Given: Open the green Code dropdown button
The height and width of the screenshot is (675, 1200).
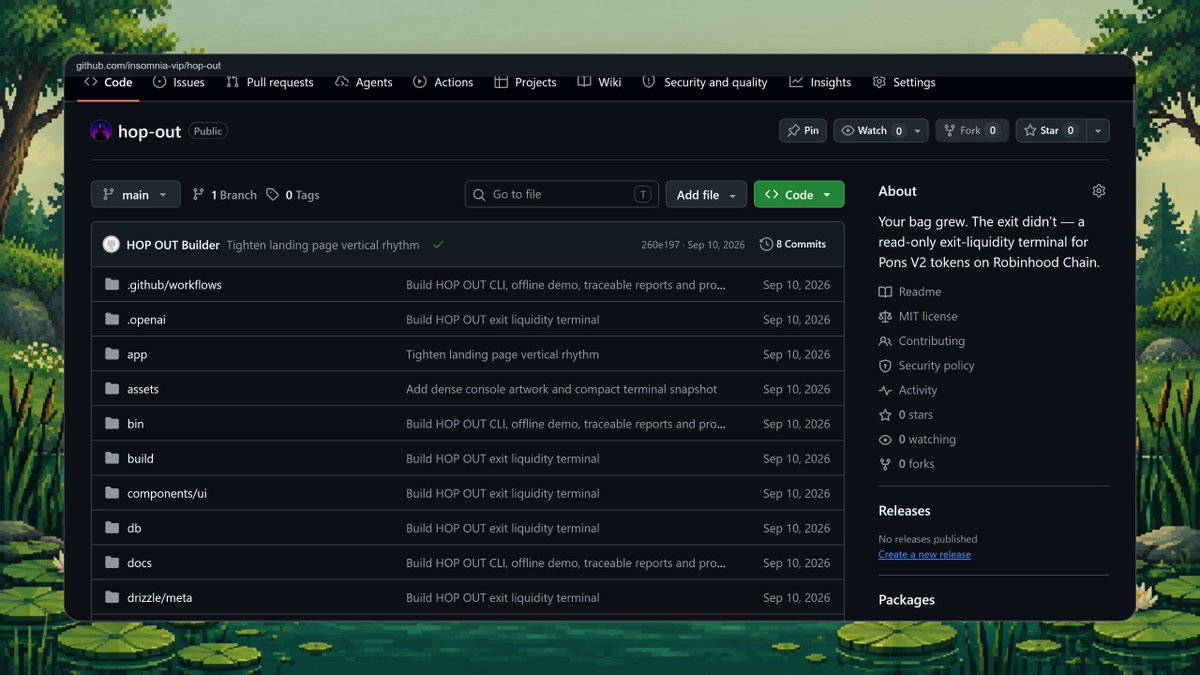Looking at the screenshot, I should coord(799,195).
